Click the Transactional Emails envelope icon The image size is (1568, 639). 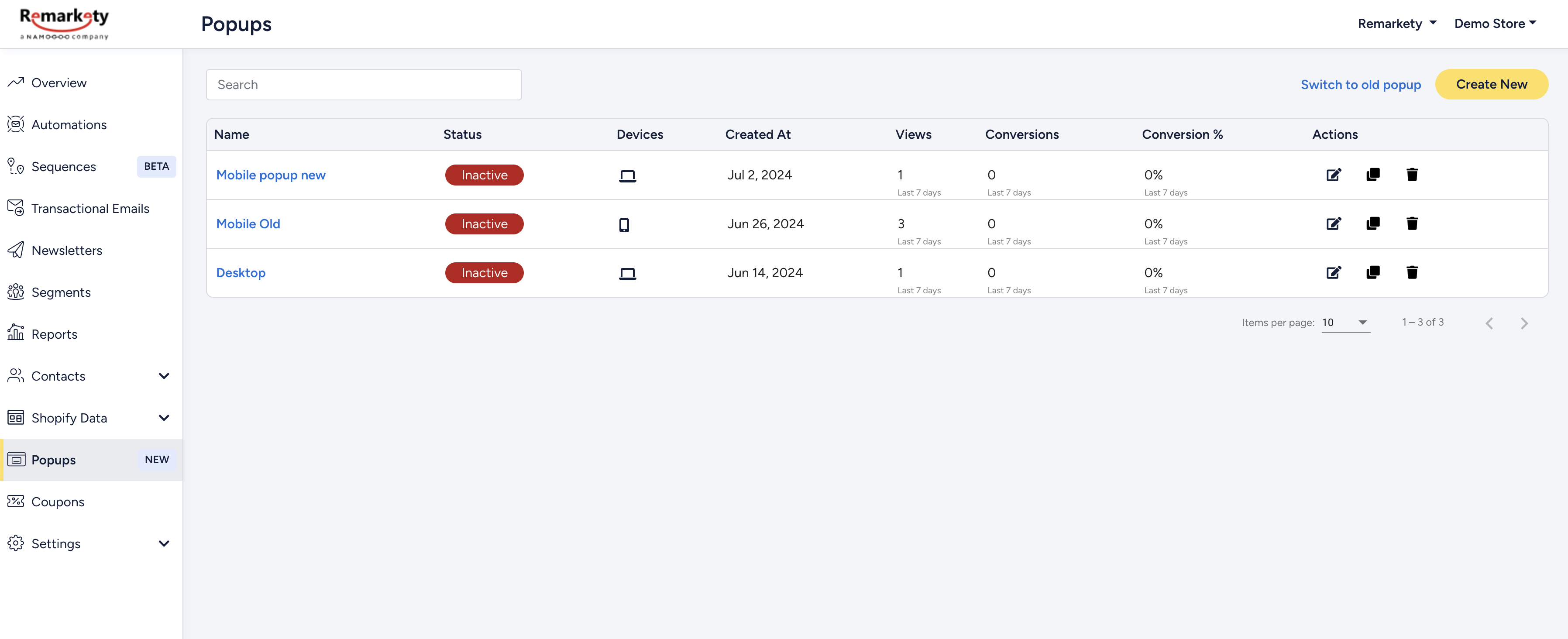click(16, 208)
